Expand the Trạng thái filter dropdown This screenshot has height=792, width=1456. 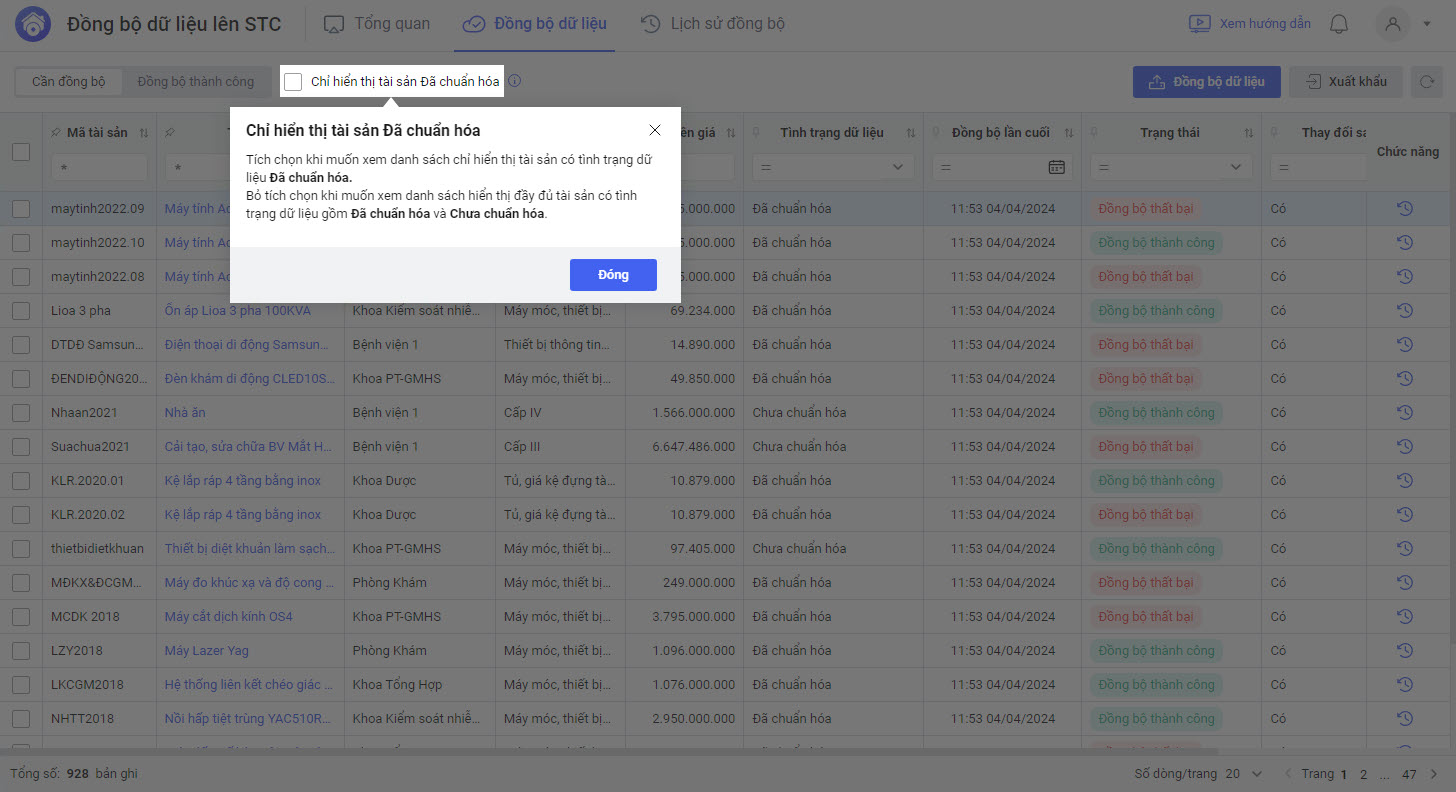click(x=1235, y=167)
